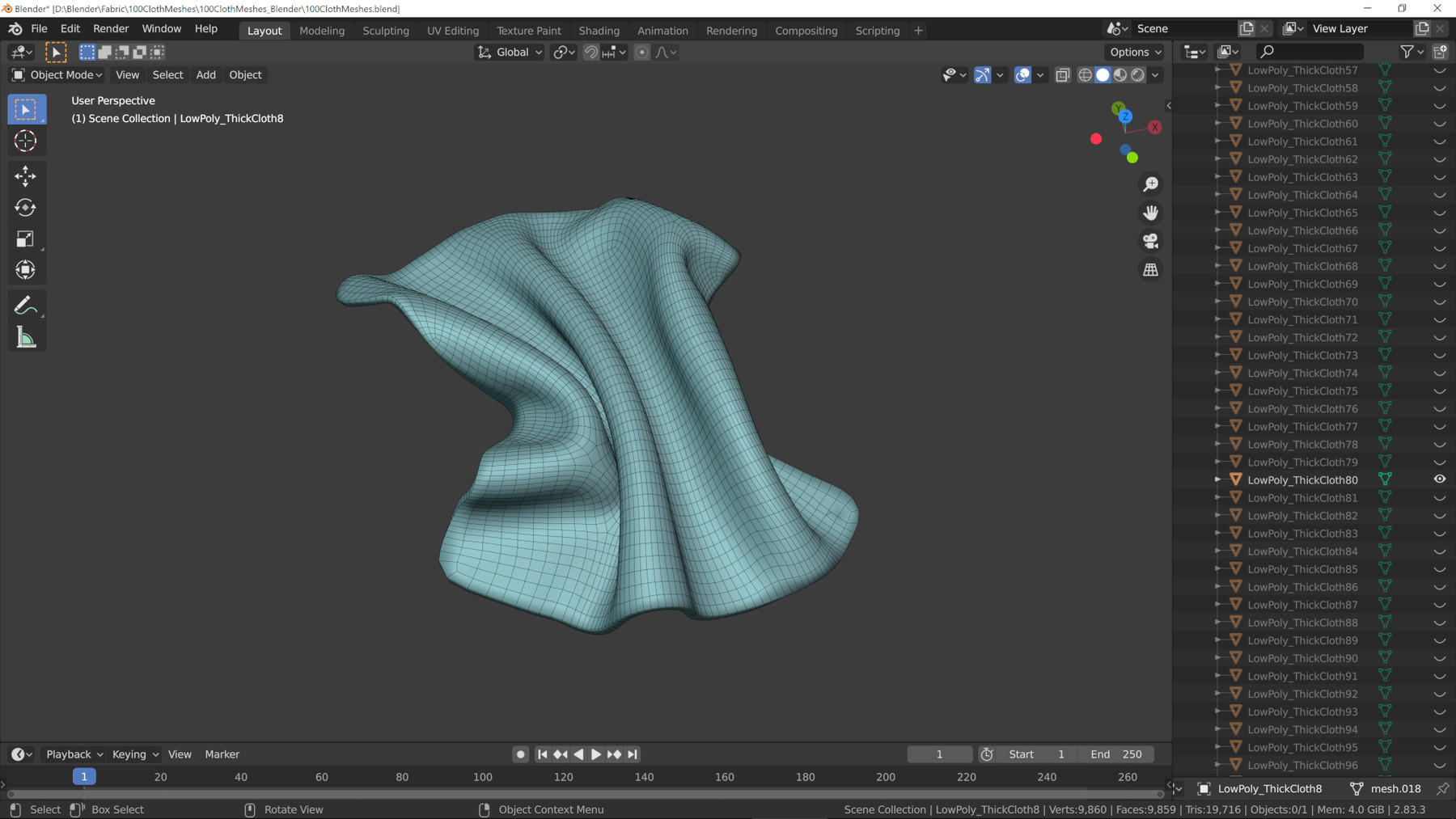
Task: Pick the Annotate pencil tool
Action: 25,306
